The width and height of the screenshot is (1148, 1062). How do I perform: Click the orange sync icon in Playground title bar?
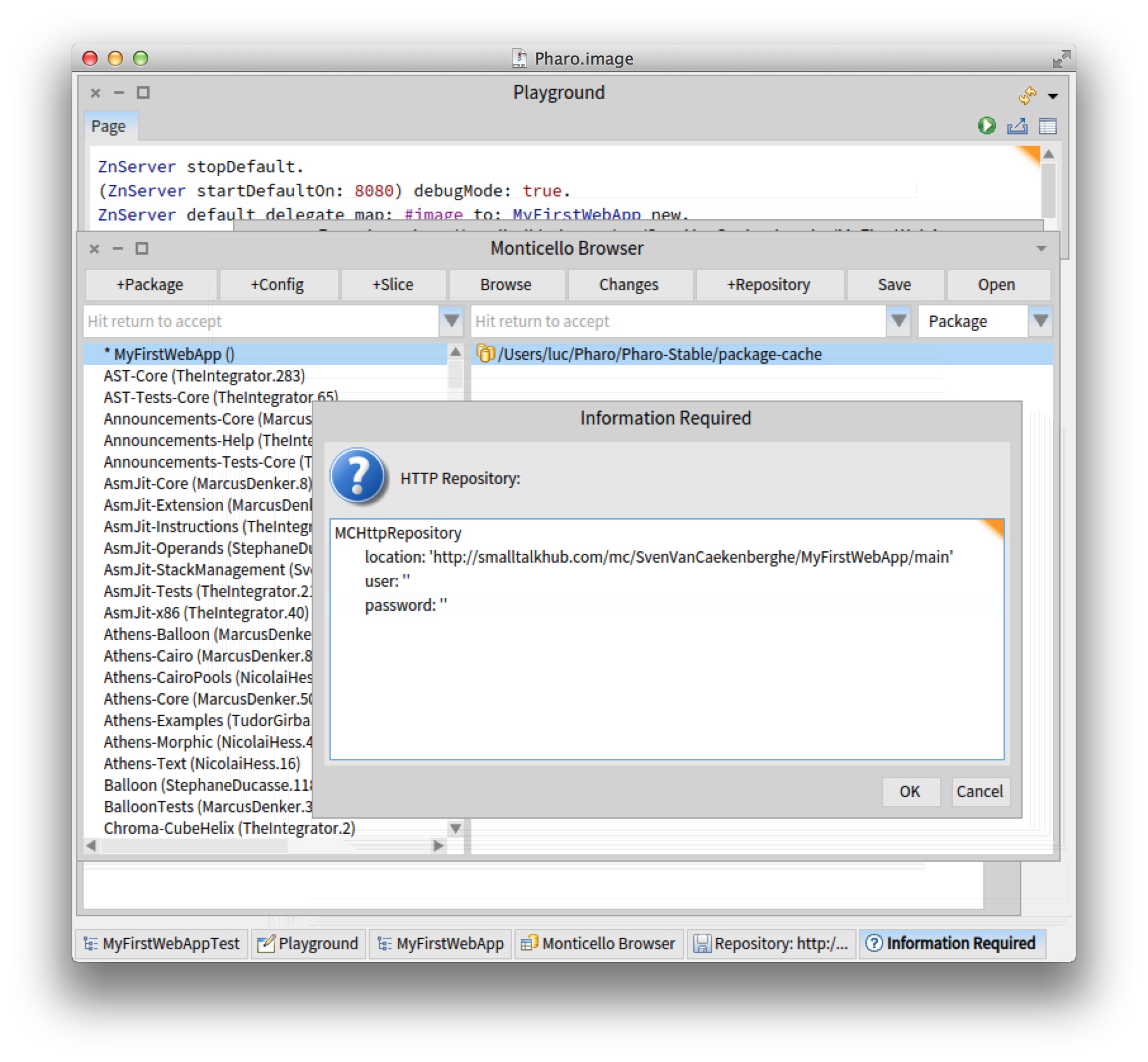1027,95
